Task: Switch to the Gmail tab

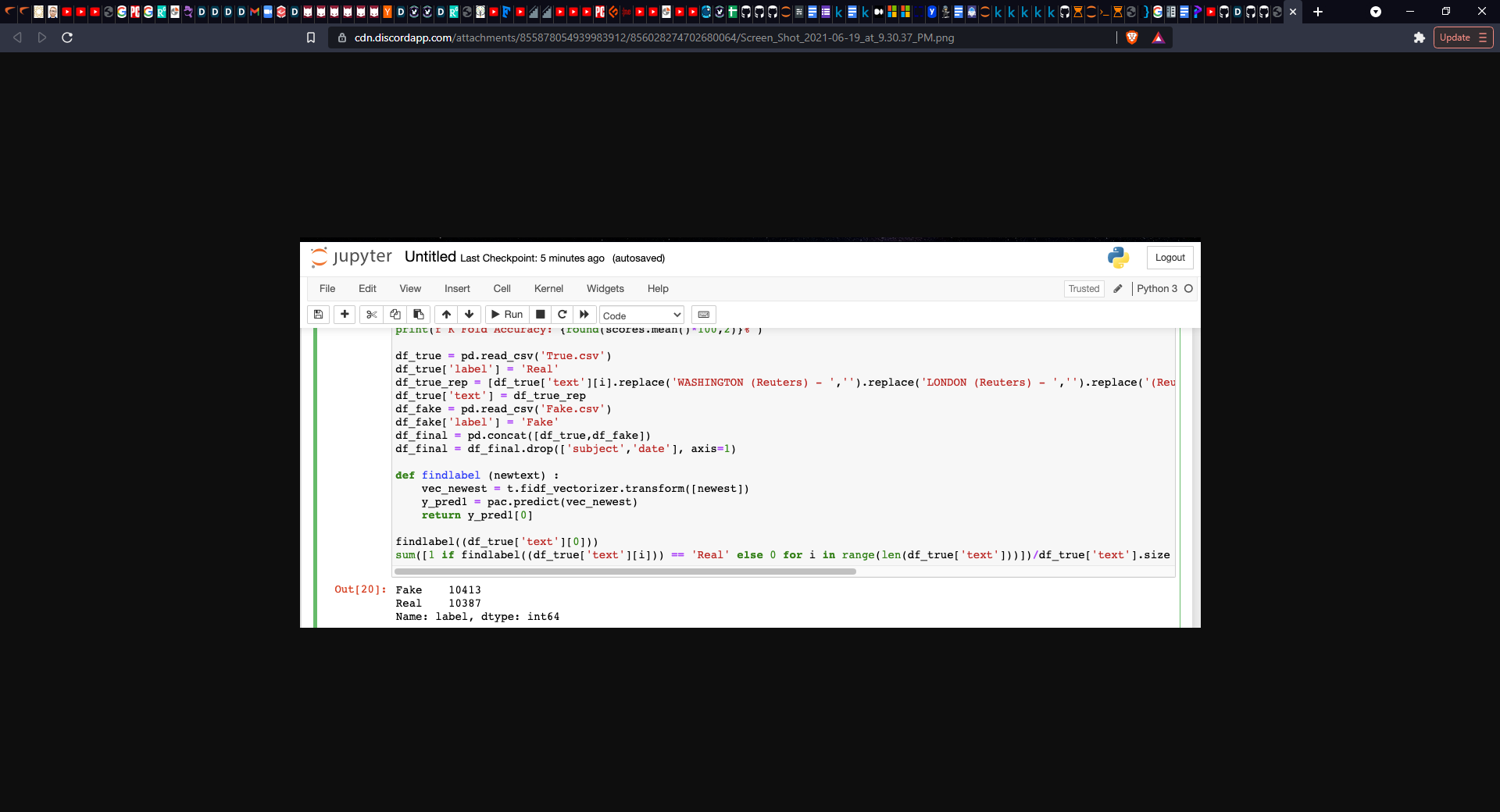Action: (x=255, y=12)
